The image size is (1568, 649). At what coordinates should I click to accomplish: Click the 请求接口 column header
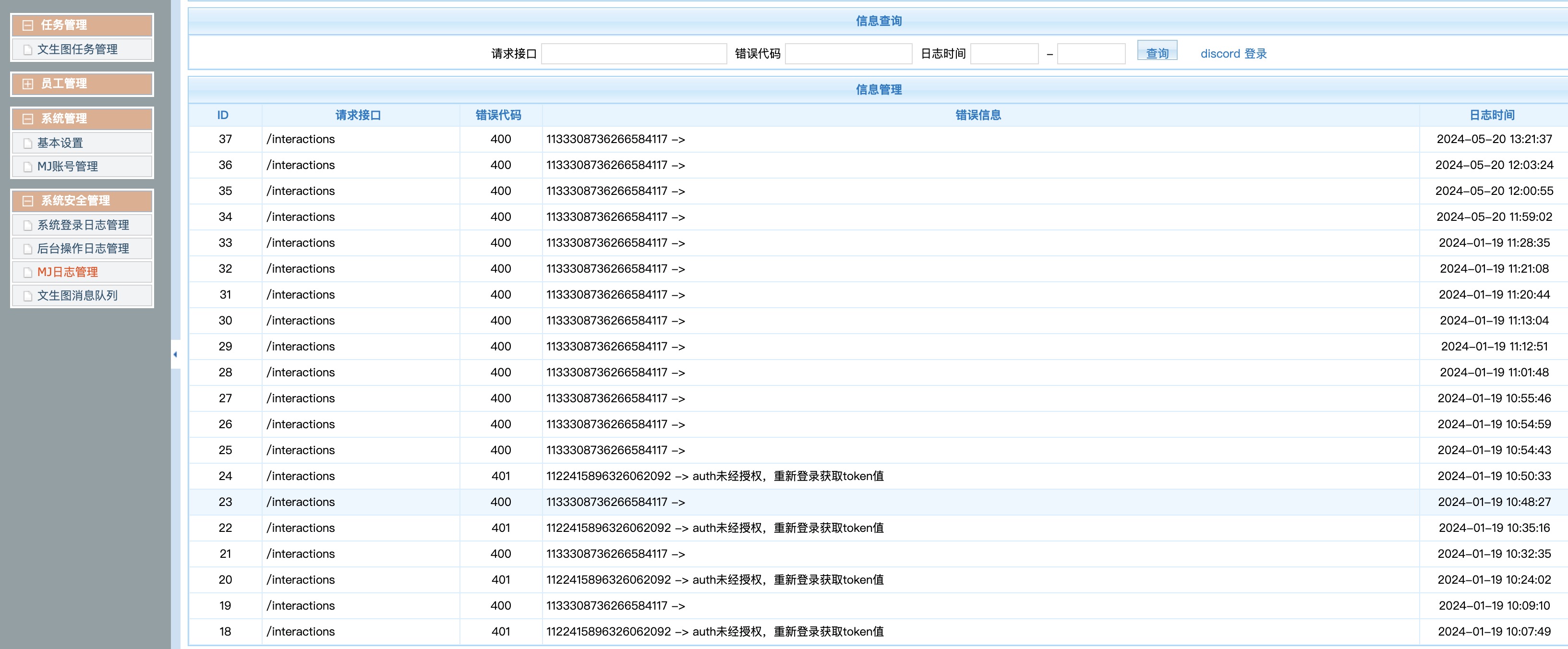click(x=359, y=115)
